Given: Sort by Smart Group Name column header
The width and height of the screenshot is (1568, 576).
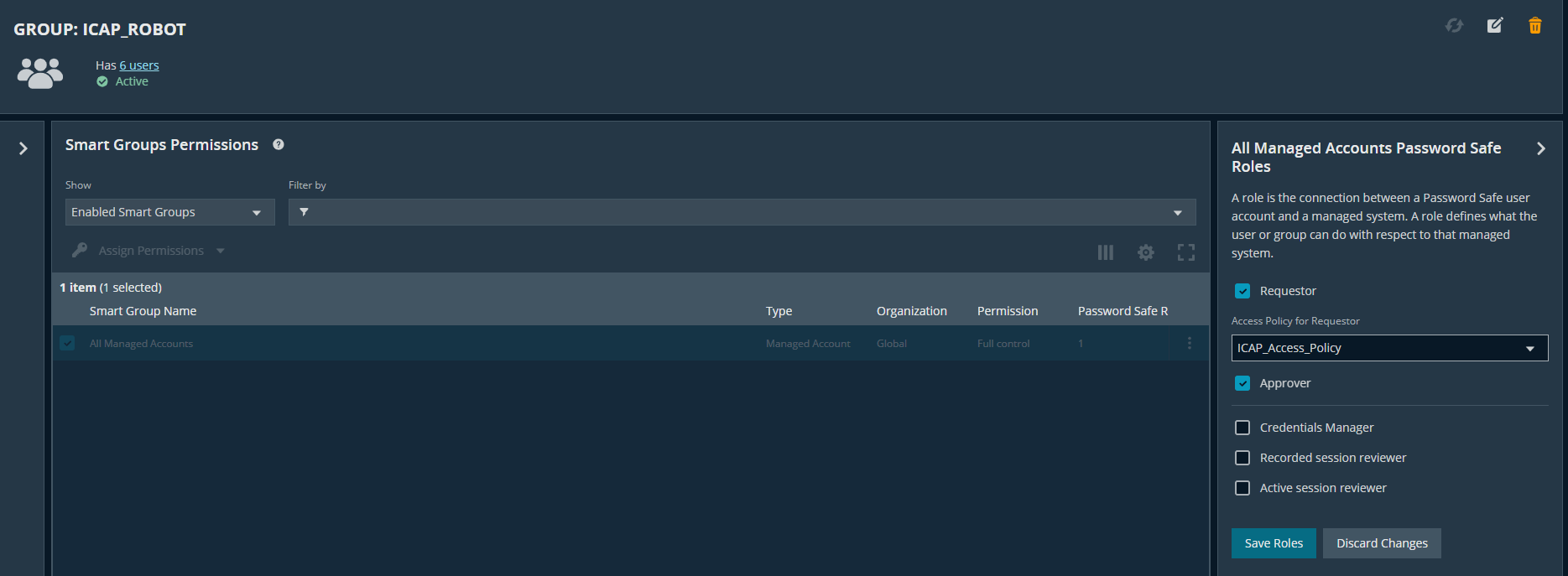Looking at the screenshot, I should [143, 311].
